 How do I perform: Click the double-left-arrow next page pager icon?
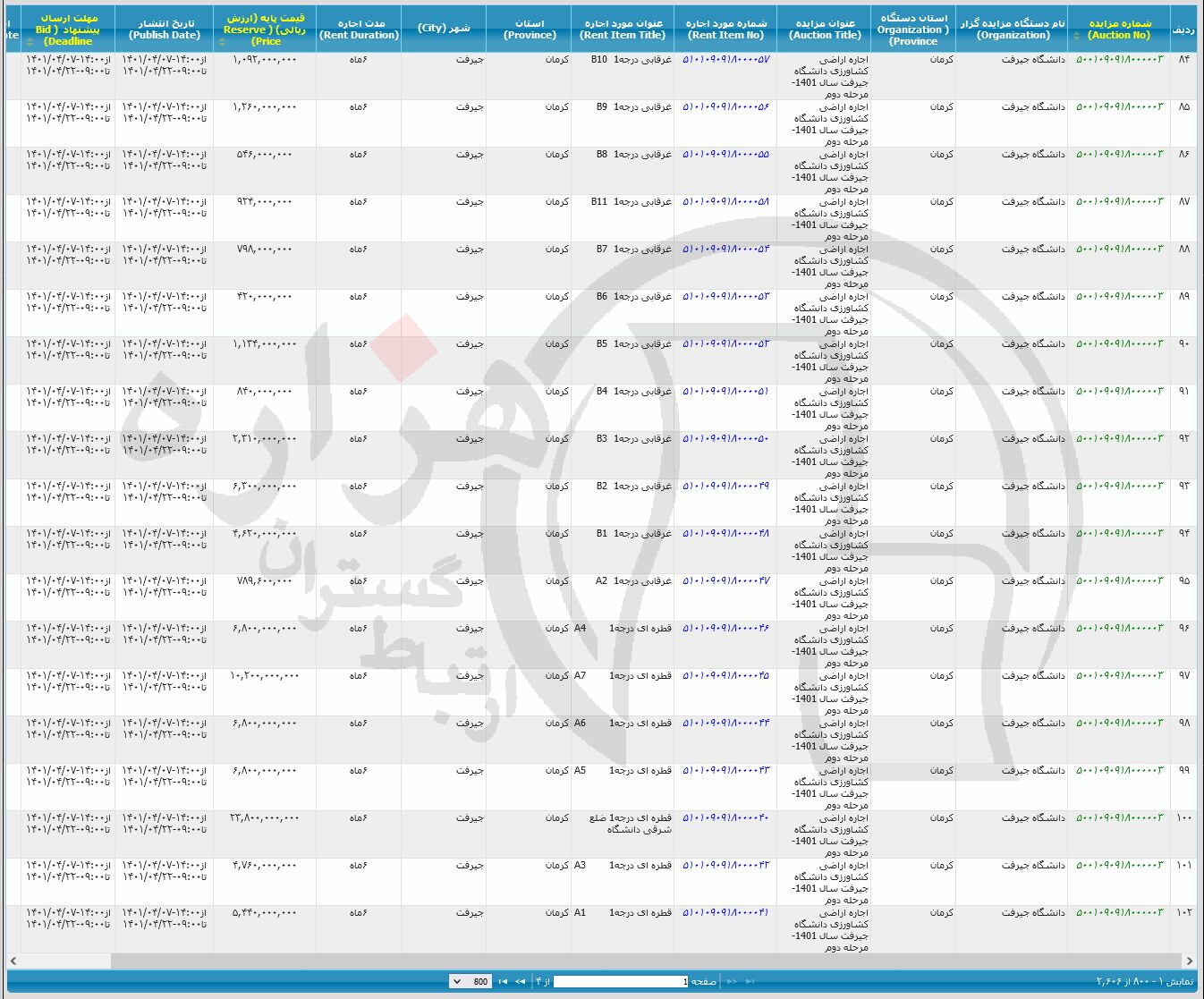520,981
